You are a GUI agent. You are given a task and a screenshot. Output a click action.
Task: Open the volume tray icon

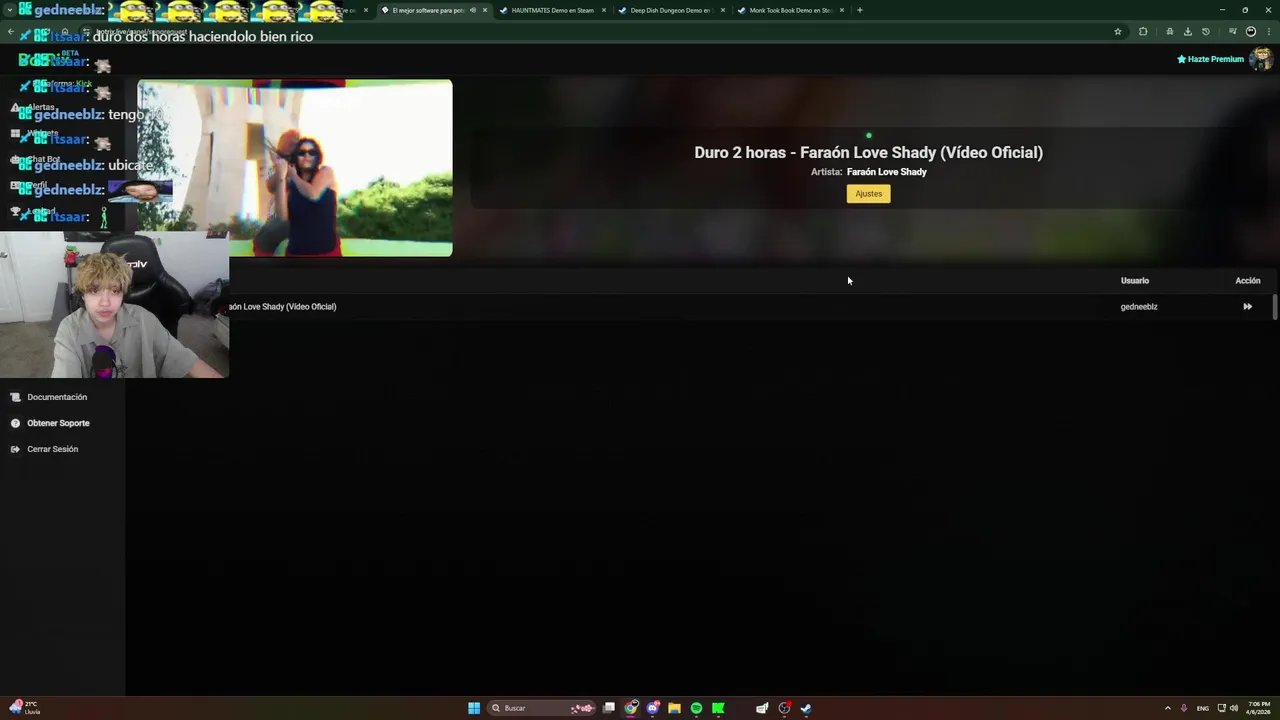point(1234,708)
